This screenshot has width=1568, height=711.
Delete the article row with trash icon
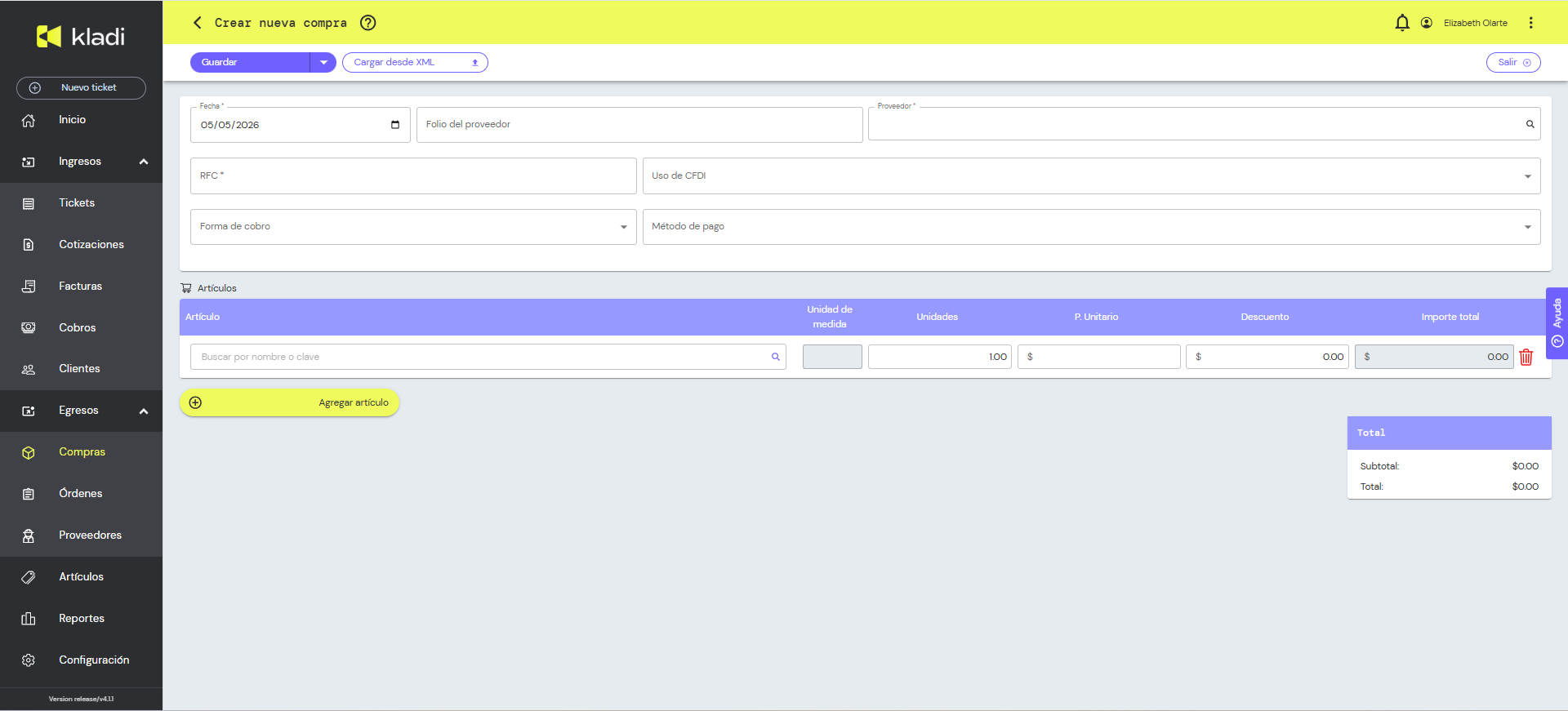(1526, 357)
